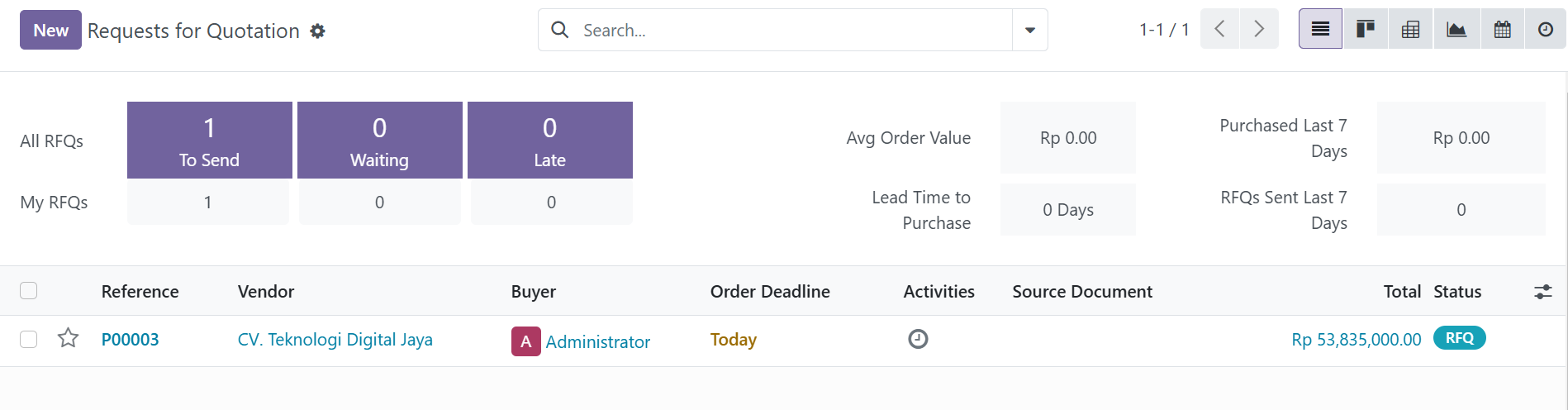Switch to Kanban view
This screenshot has width=1568, height=410.
1365,30
